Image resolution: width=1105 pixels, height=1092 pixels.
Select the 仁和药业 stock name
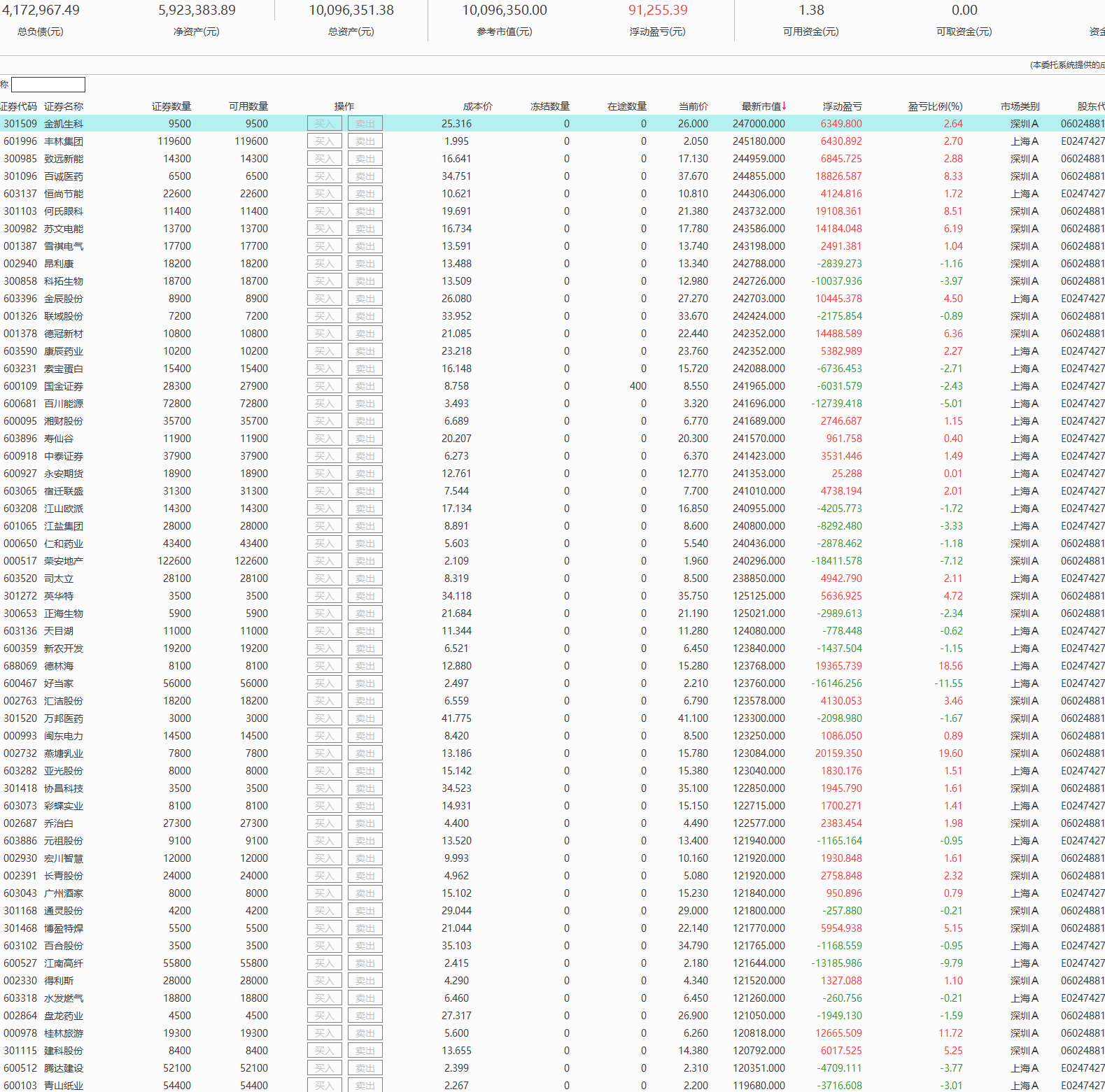(x=64, y=544)
